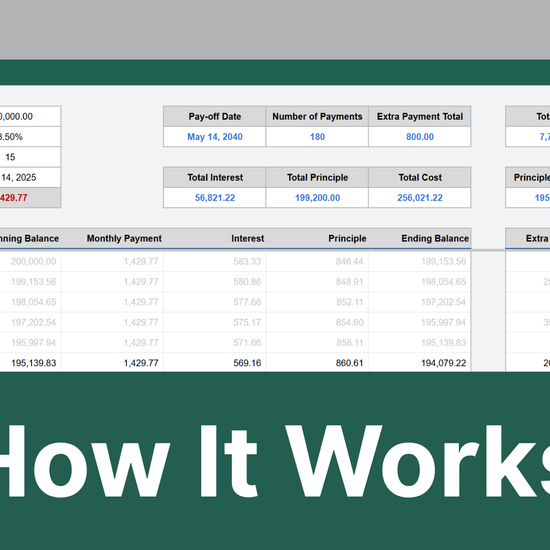Click principle value 854.60
Image resolution: width=550 pixels, height=550 pixels.
(349, 322)
